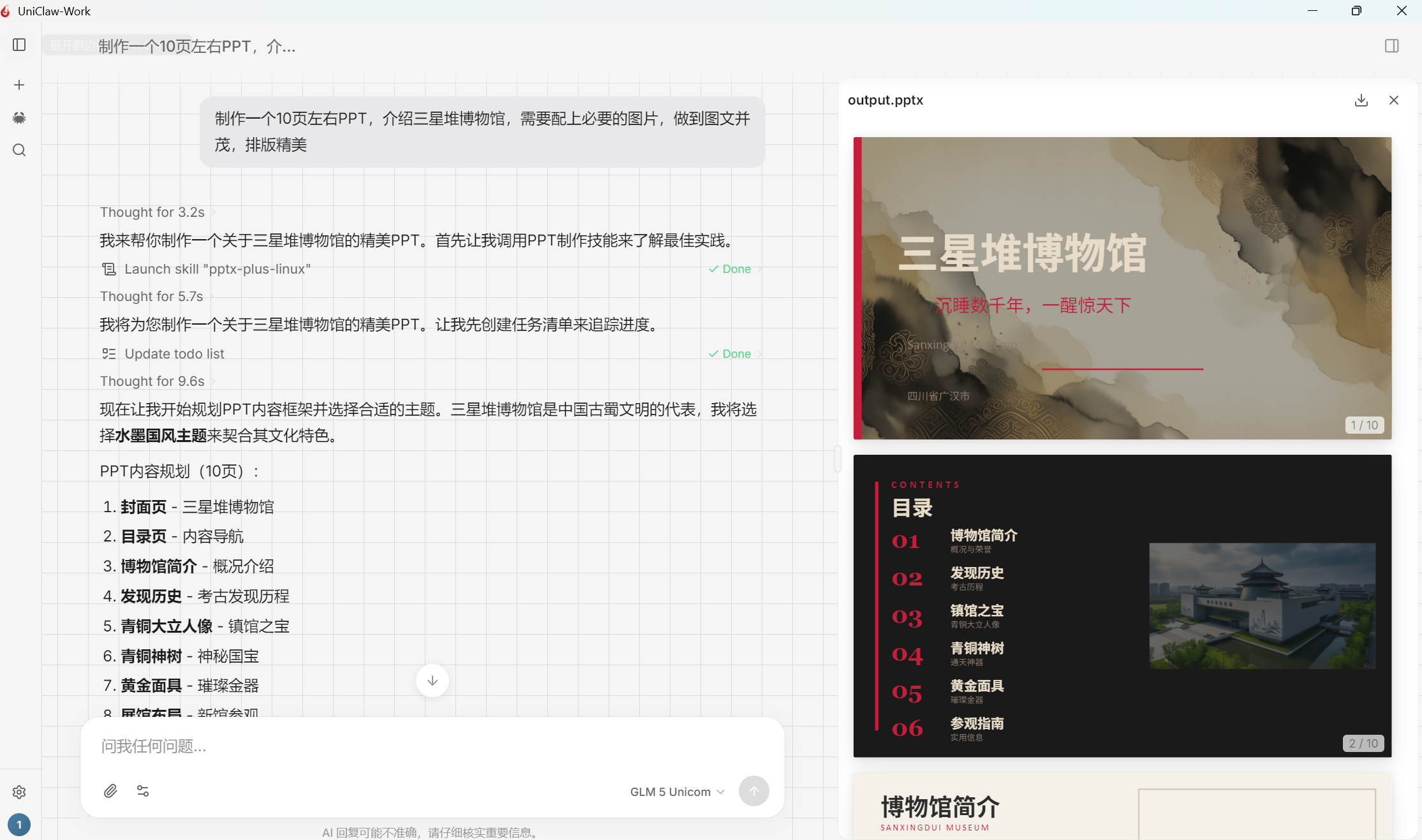Click the UniClaw-Work app logo

(x=6, y=11)
